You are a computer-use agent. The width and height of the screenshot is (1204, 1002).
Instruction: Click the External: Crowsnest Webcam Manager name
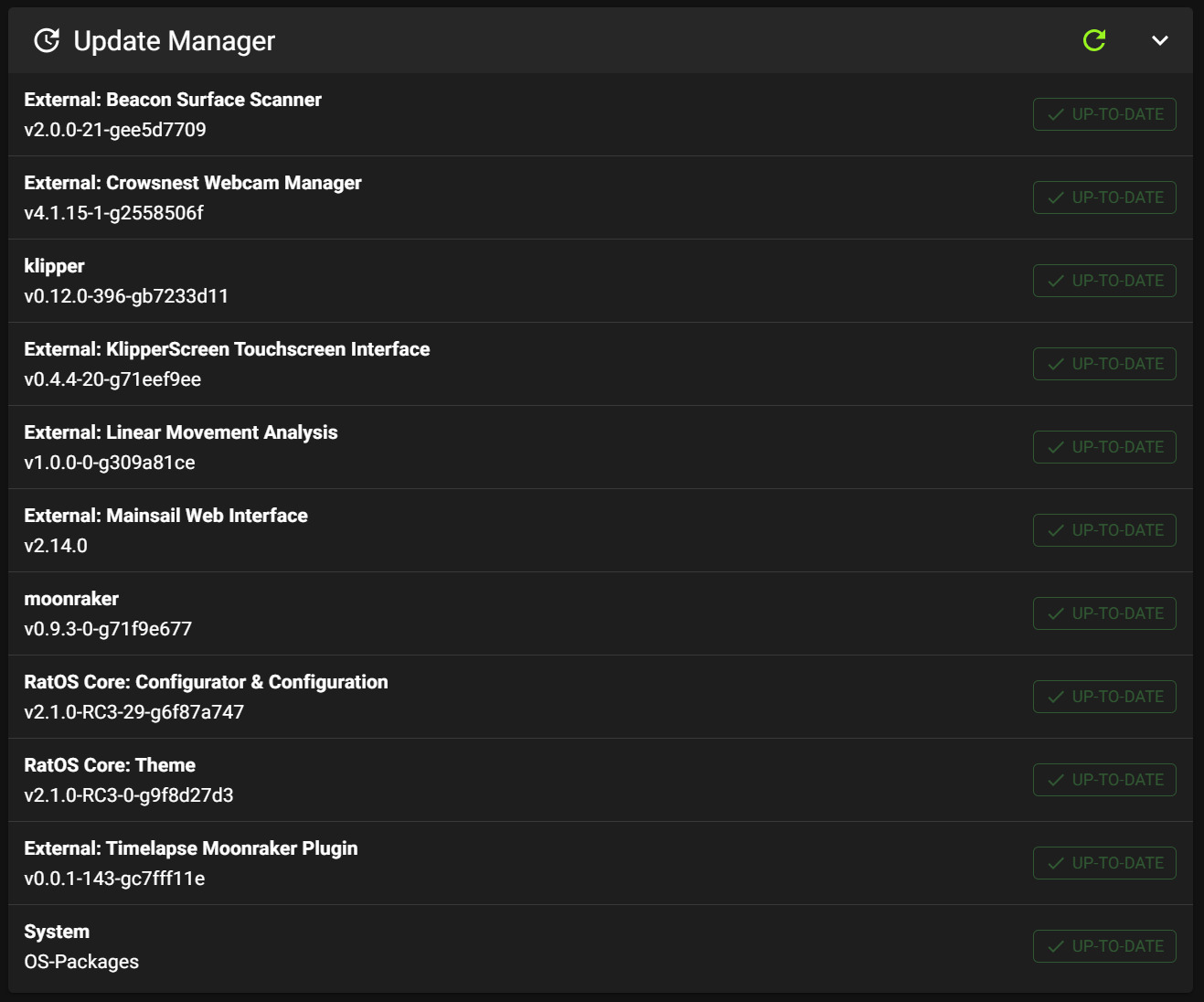193,183
